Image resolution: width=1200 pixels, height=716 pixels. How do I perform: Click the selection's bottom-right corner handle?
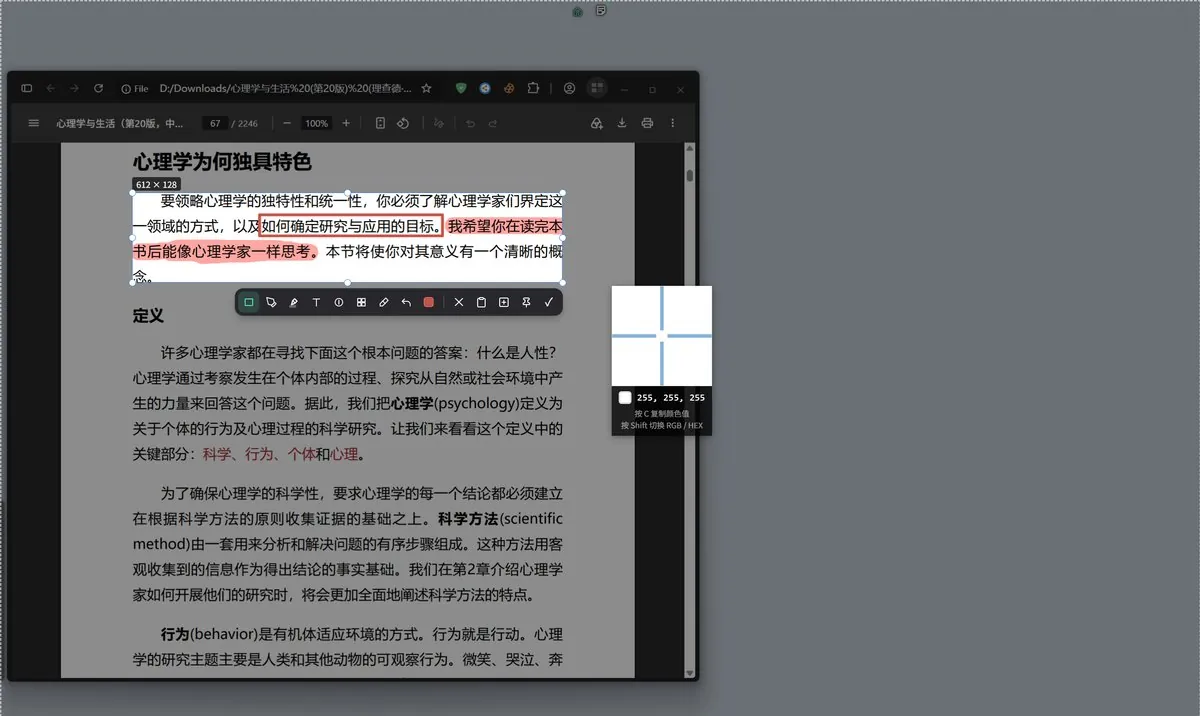(563, 282)
